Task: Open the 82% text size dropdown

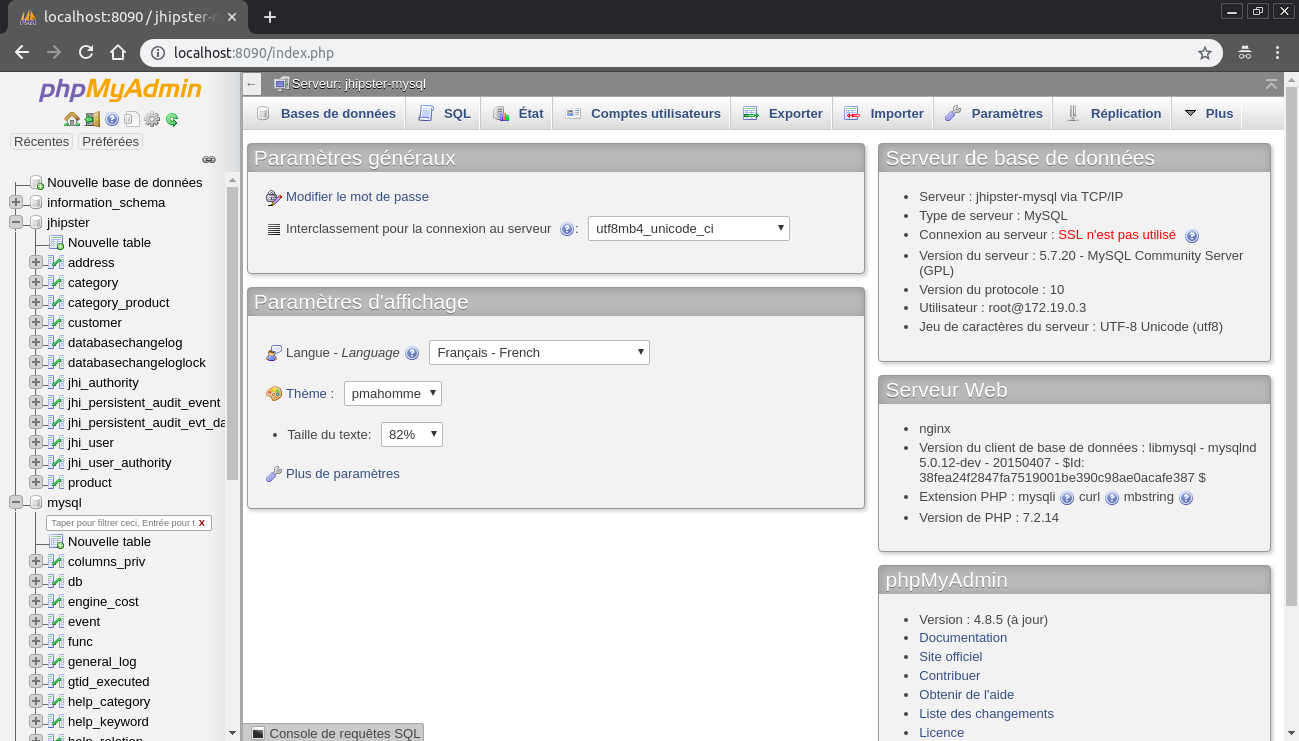Action: coord(412,434)
